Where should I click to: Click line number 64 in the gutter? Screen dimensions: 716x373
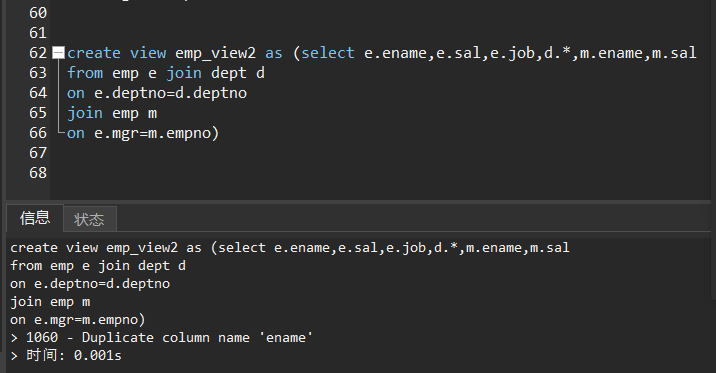38,93
